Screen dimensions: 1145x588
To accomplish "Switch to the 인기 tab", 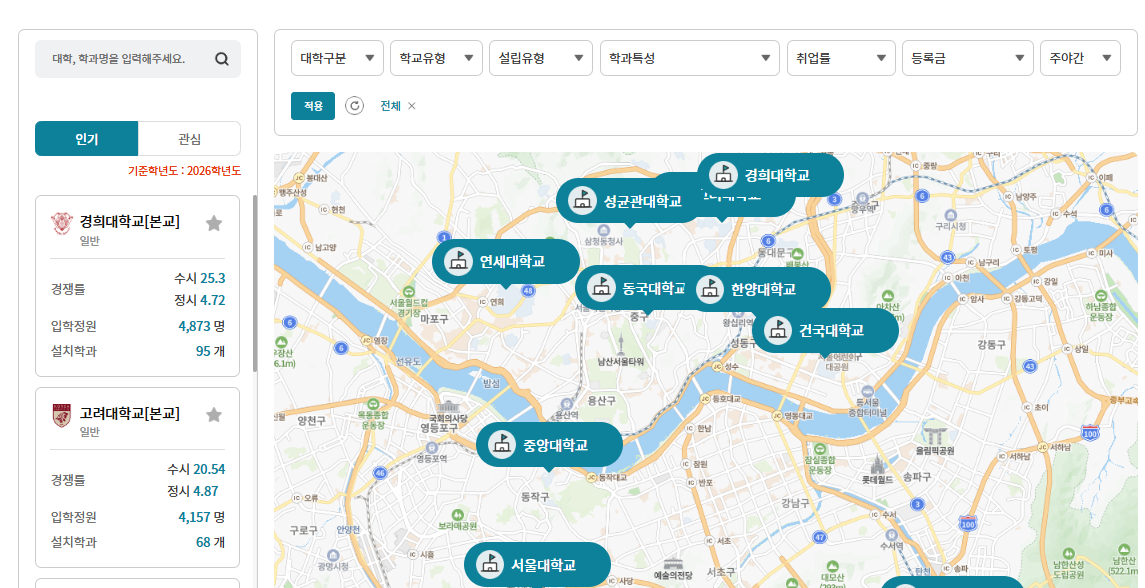I will [x=86, y=139].
